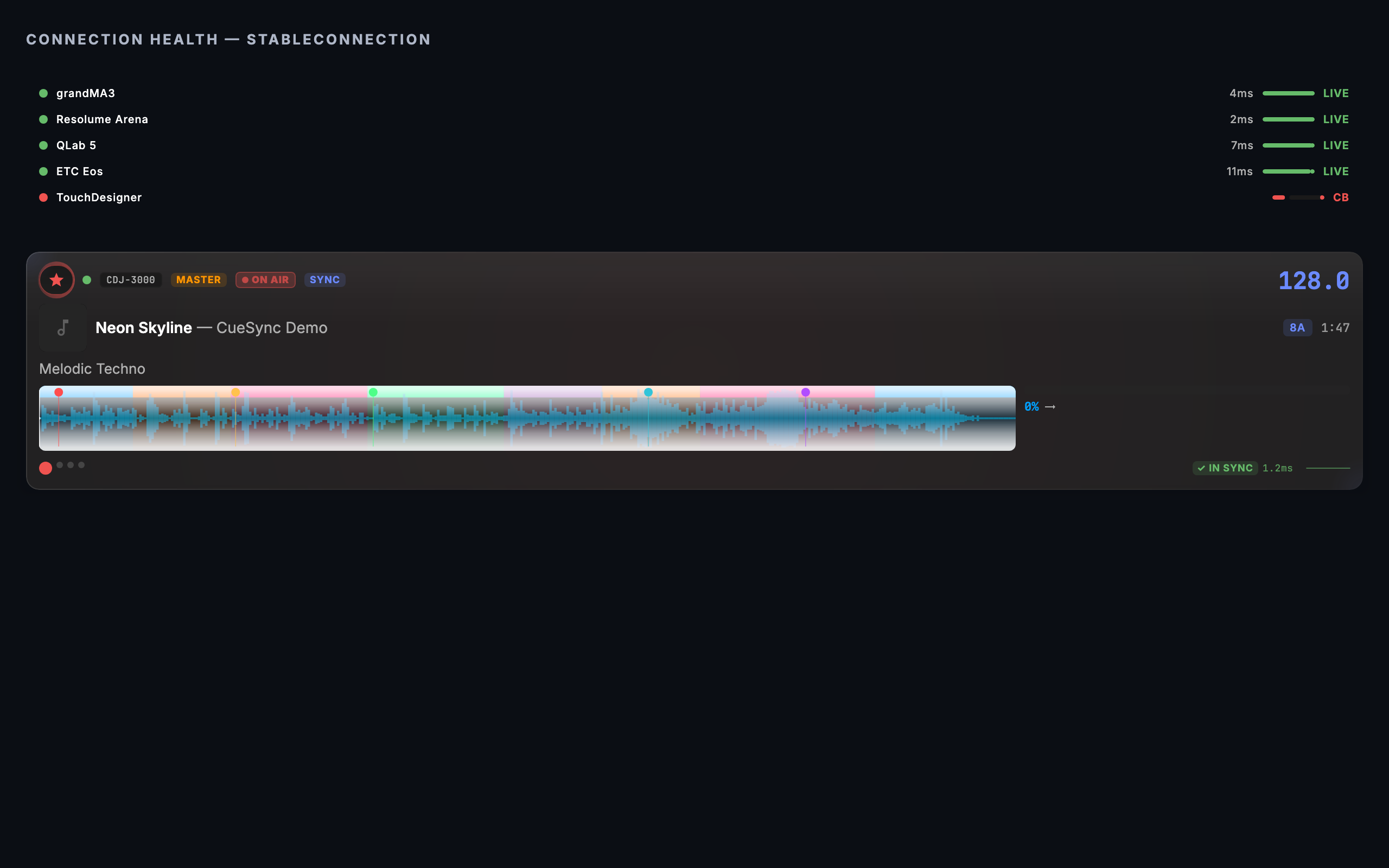Viewport: 1389px width, 868px height.
Task: Click the Neon Skyline track title
Action: (143, 328)
